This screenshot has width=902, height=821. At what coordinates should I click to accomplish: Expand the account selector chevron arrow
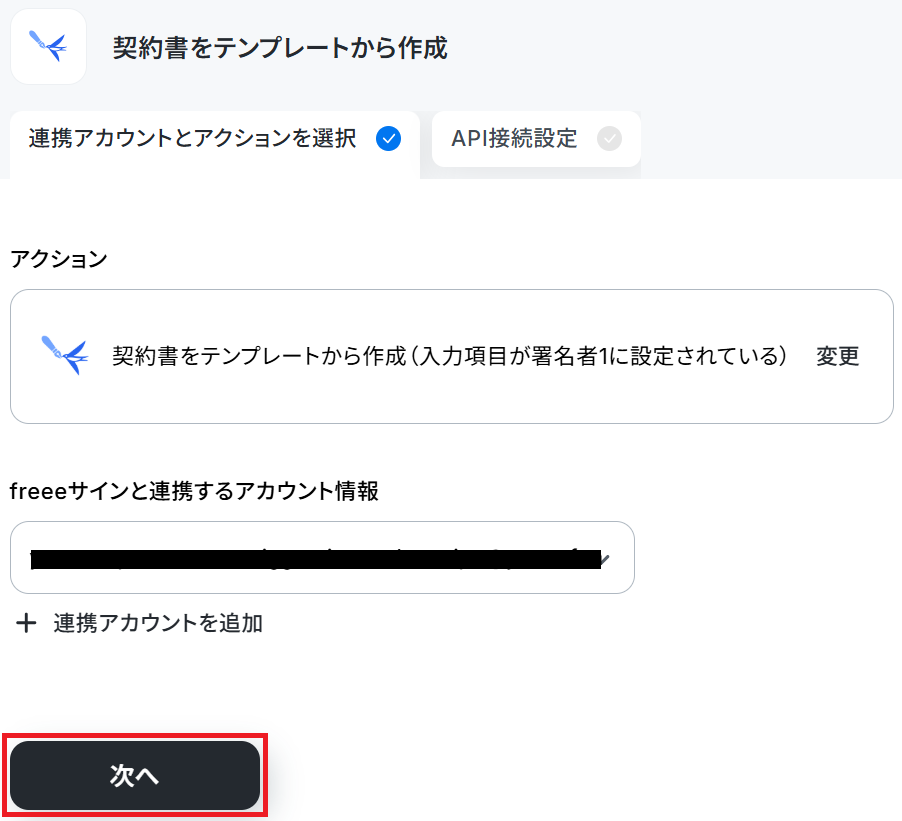(605, 558)
